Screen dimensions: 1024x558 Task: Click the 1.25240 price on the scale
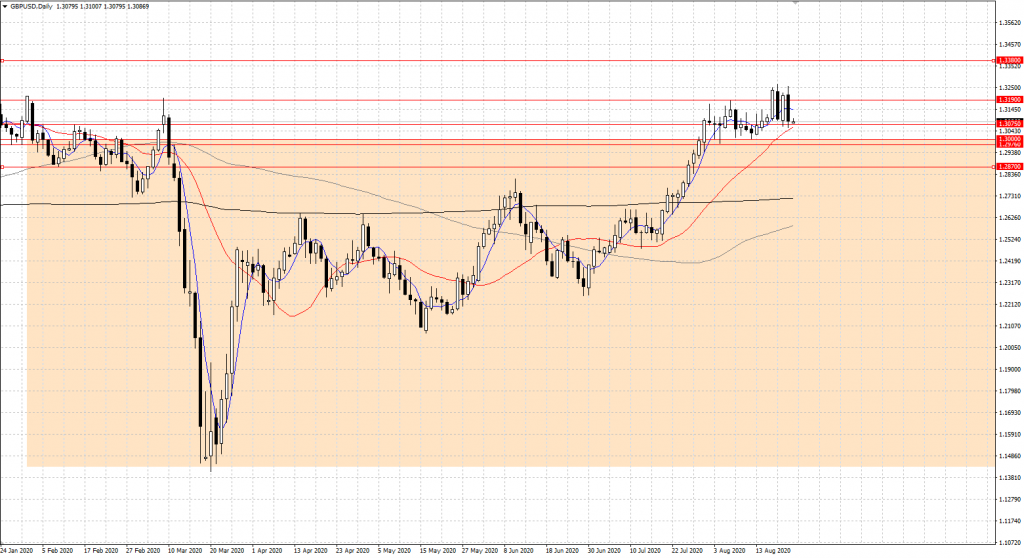(1010, 240)
